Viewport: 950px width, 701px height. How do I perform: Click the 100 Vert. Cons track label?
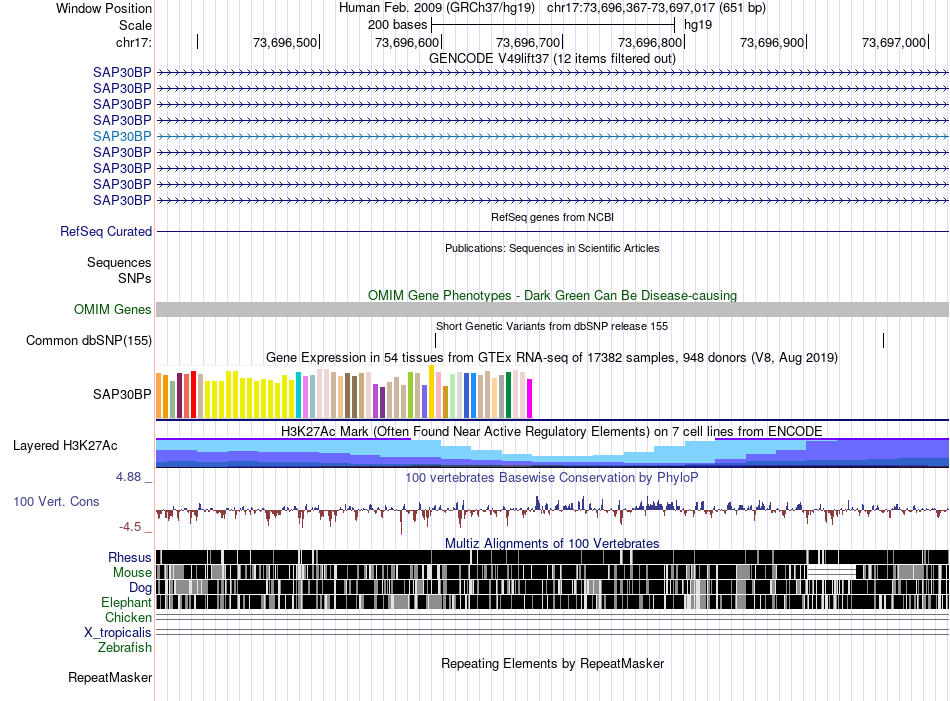(56, 501)
